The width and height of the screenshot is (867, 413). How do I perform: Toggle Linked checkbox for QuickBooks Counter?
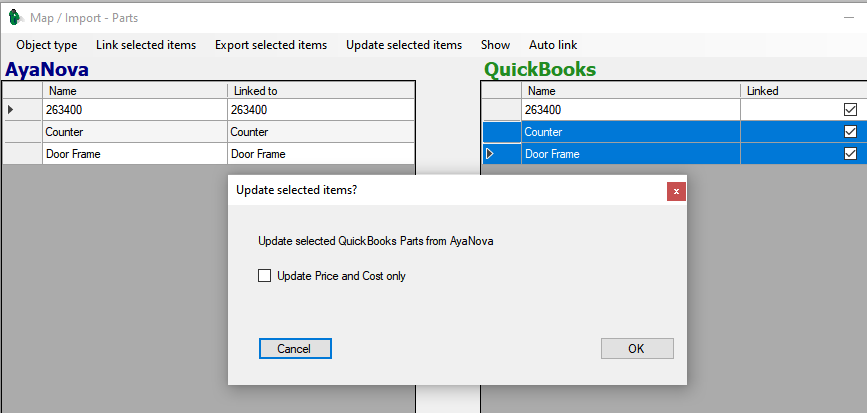850,132
